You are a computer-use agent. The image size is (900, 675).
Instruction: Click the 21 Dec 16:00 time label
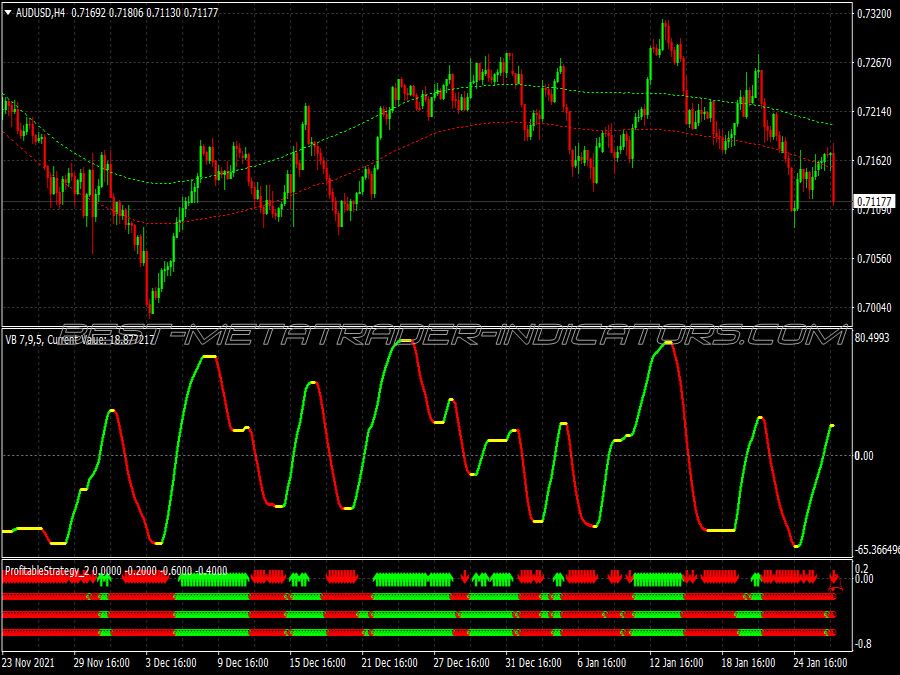(x=390, y=662)
